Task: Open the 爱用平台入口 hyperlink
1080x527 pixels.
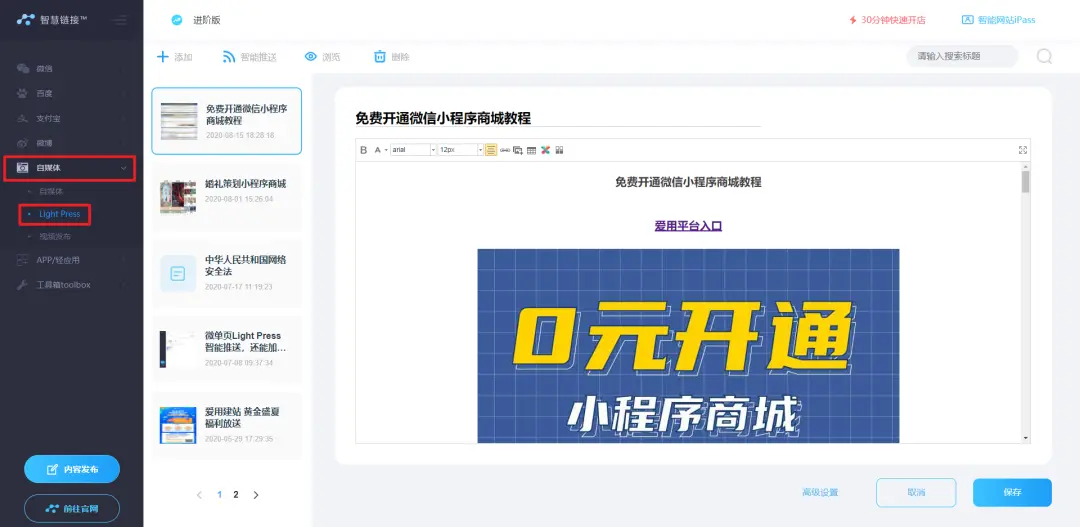Action: point(688,226)
